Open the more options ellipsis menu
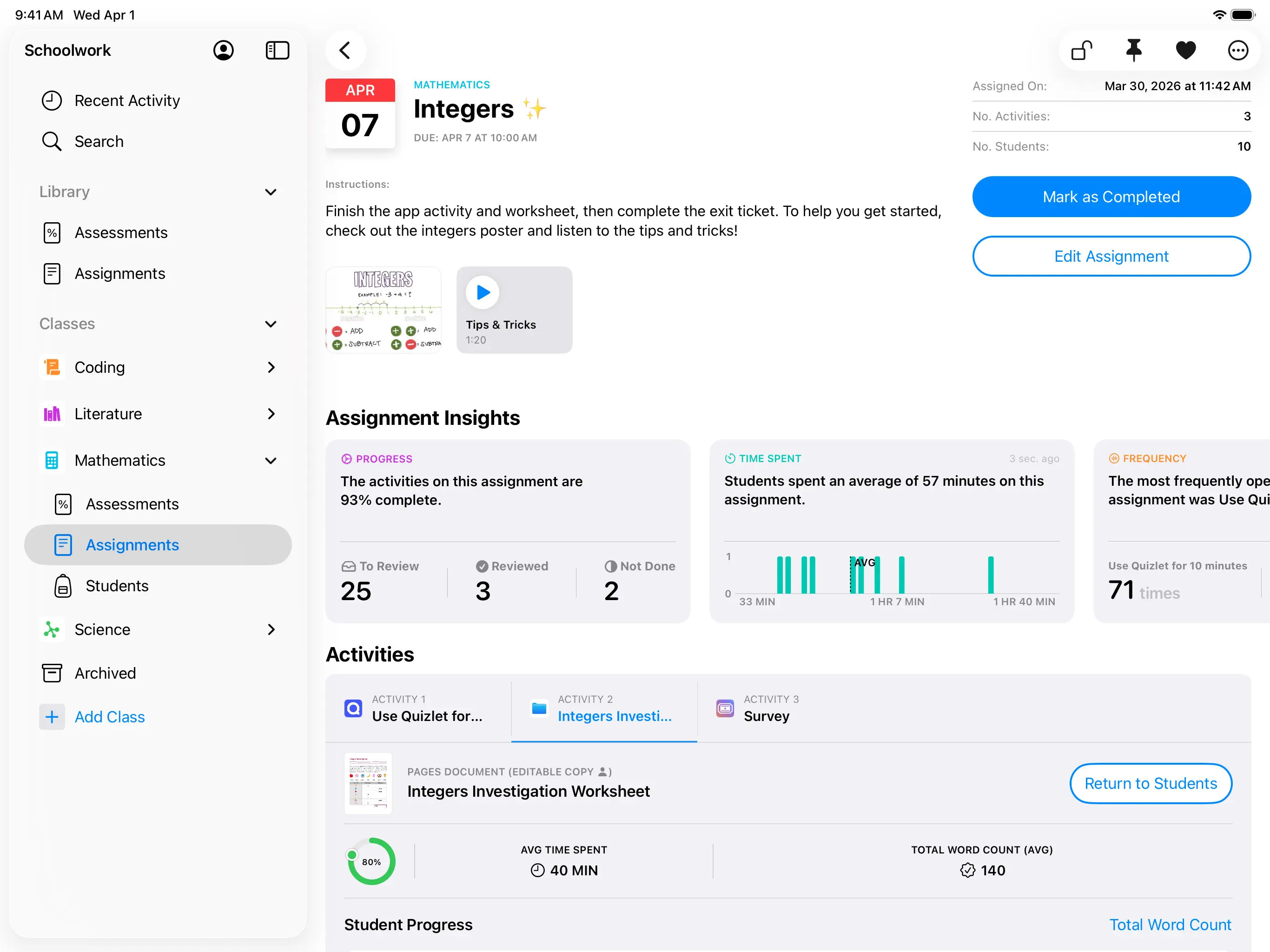The image size is (1270, 952). pyautogui.click(x=1238, y=51)
